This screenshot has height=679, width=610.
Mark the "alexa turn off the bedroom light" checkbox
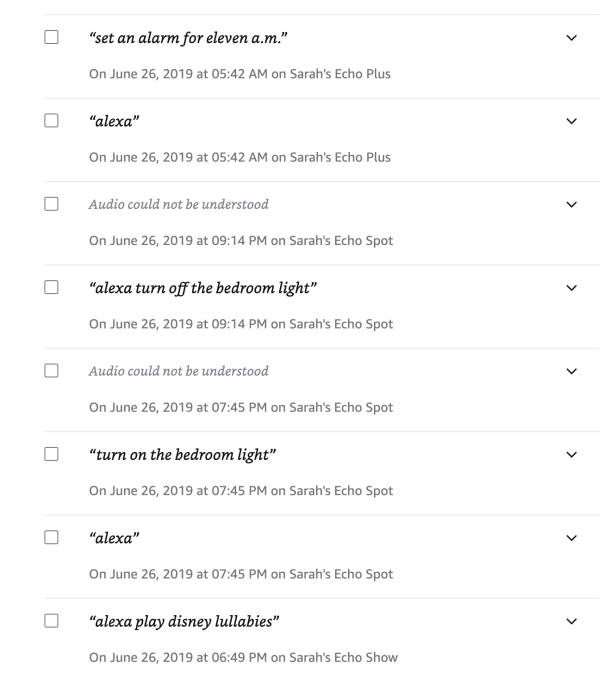pos(52,288)
